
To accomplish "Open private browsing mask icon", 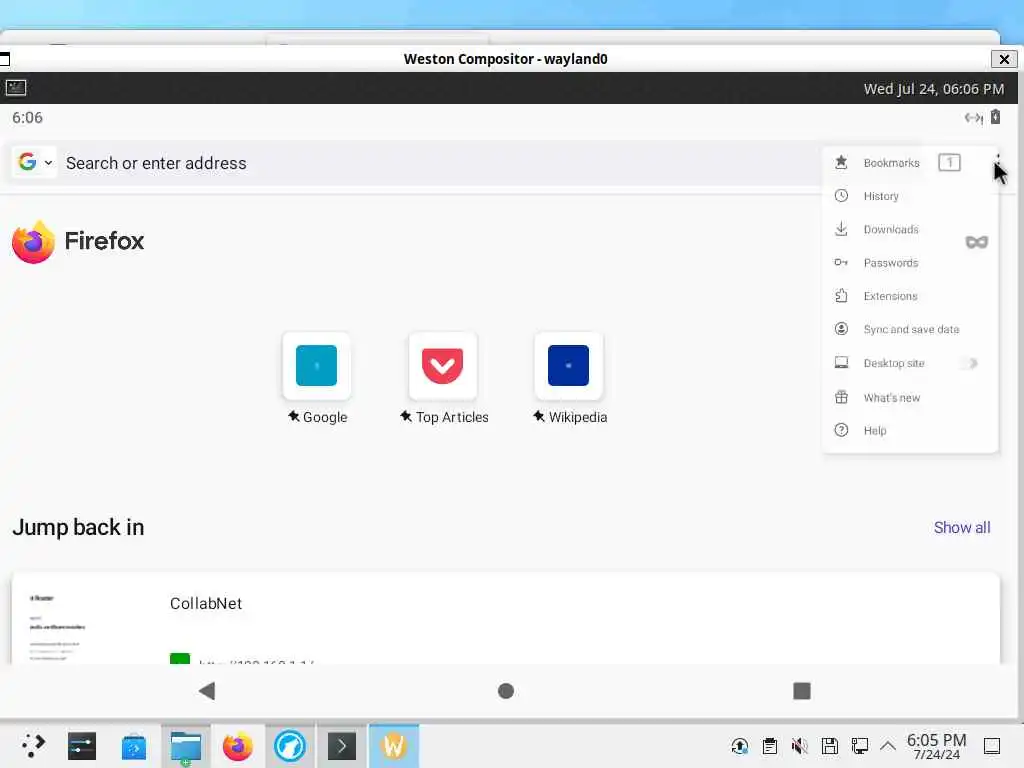I will (976, 242).
